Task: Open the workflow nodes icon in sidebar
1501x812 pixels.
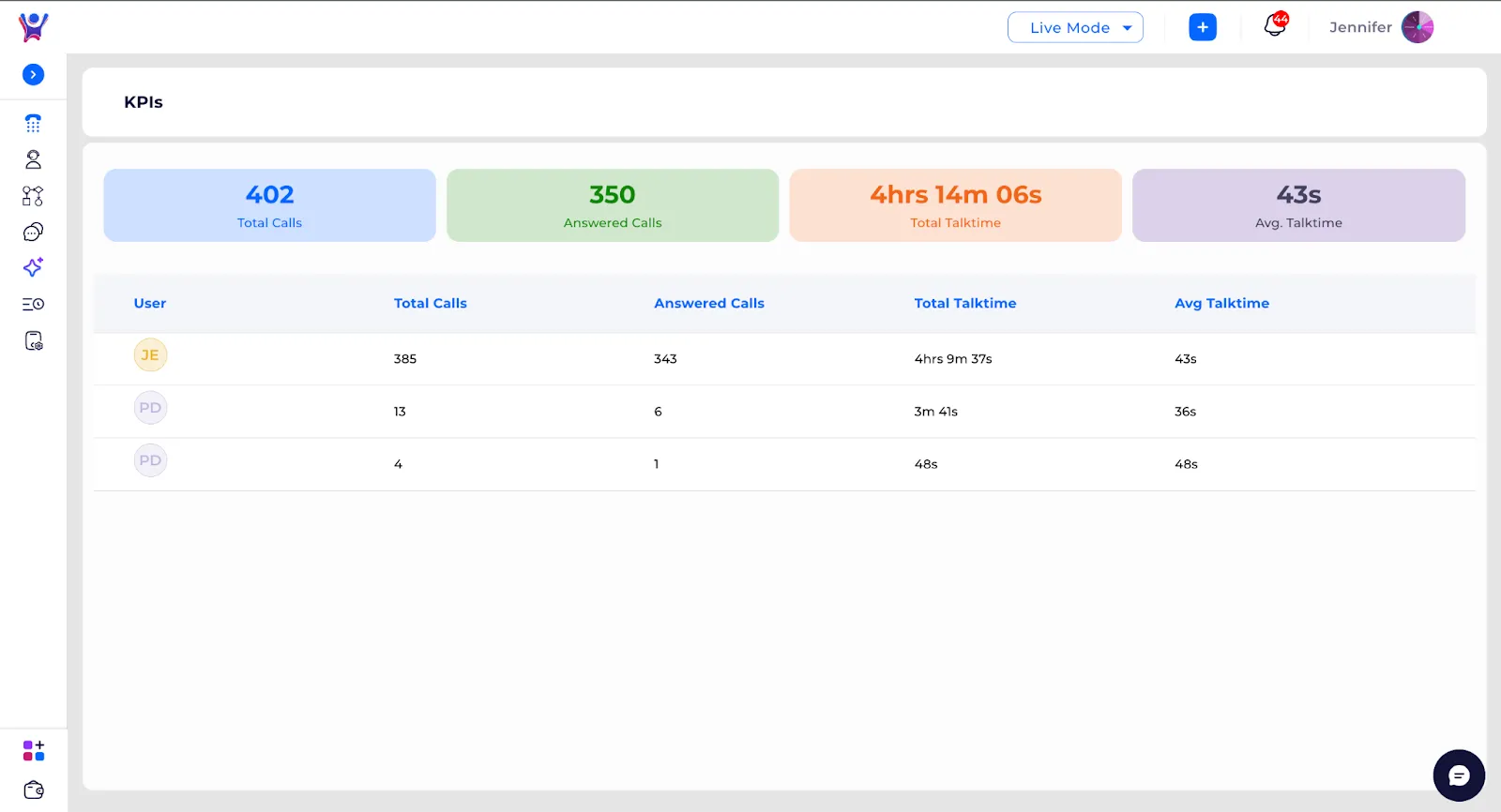Action: (x=33, y=196)
